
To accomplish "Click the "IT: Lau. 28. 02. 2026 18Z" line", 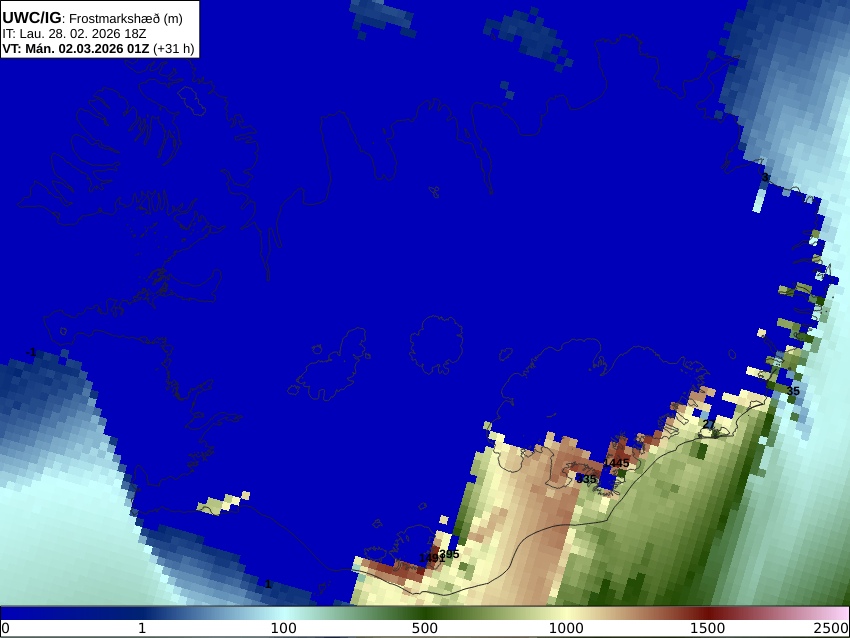I will click(x=74, y=34).
